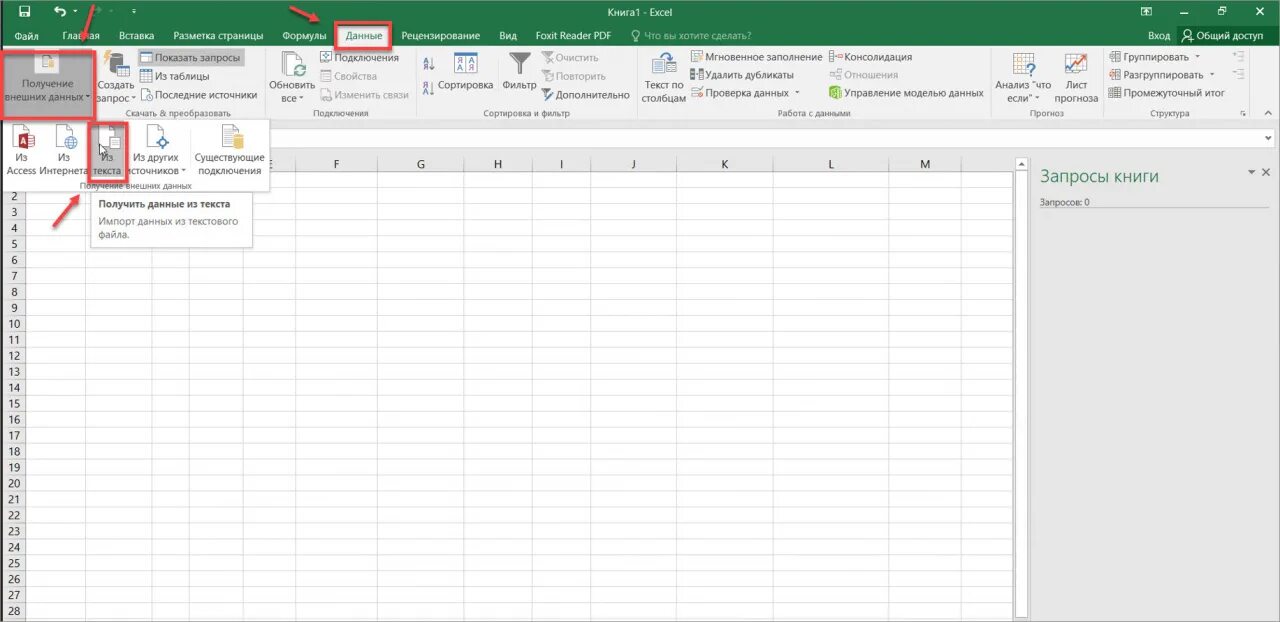The width and height of the screenshot is (1280, 622).
Task: Expand the formula bar chevron
Action: click(x=1269, y=138)
